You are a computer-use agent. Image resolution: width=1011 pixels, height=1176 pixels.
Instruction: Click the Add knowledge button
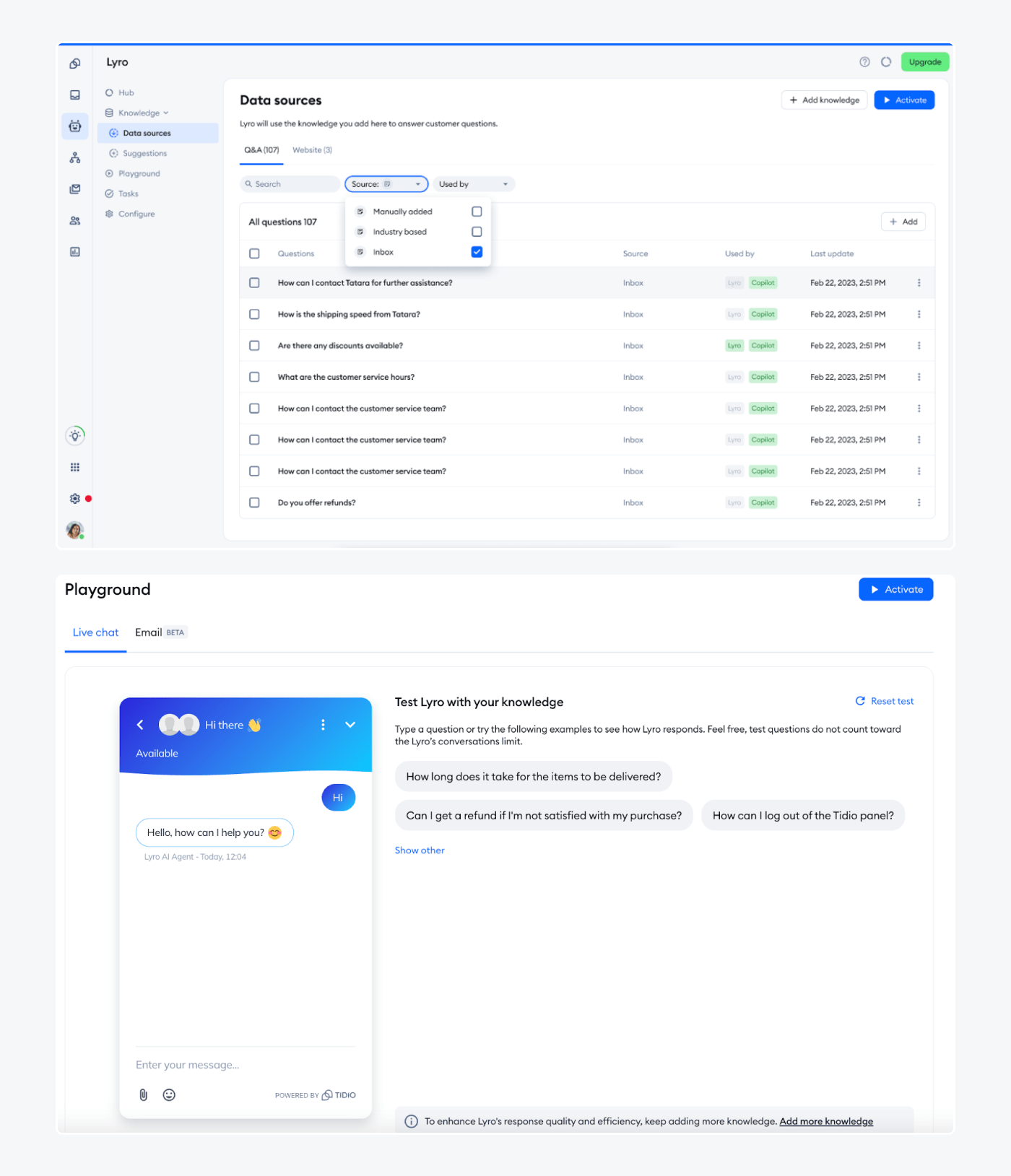pyautogui.click(x=824, y=100)
